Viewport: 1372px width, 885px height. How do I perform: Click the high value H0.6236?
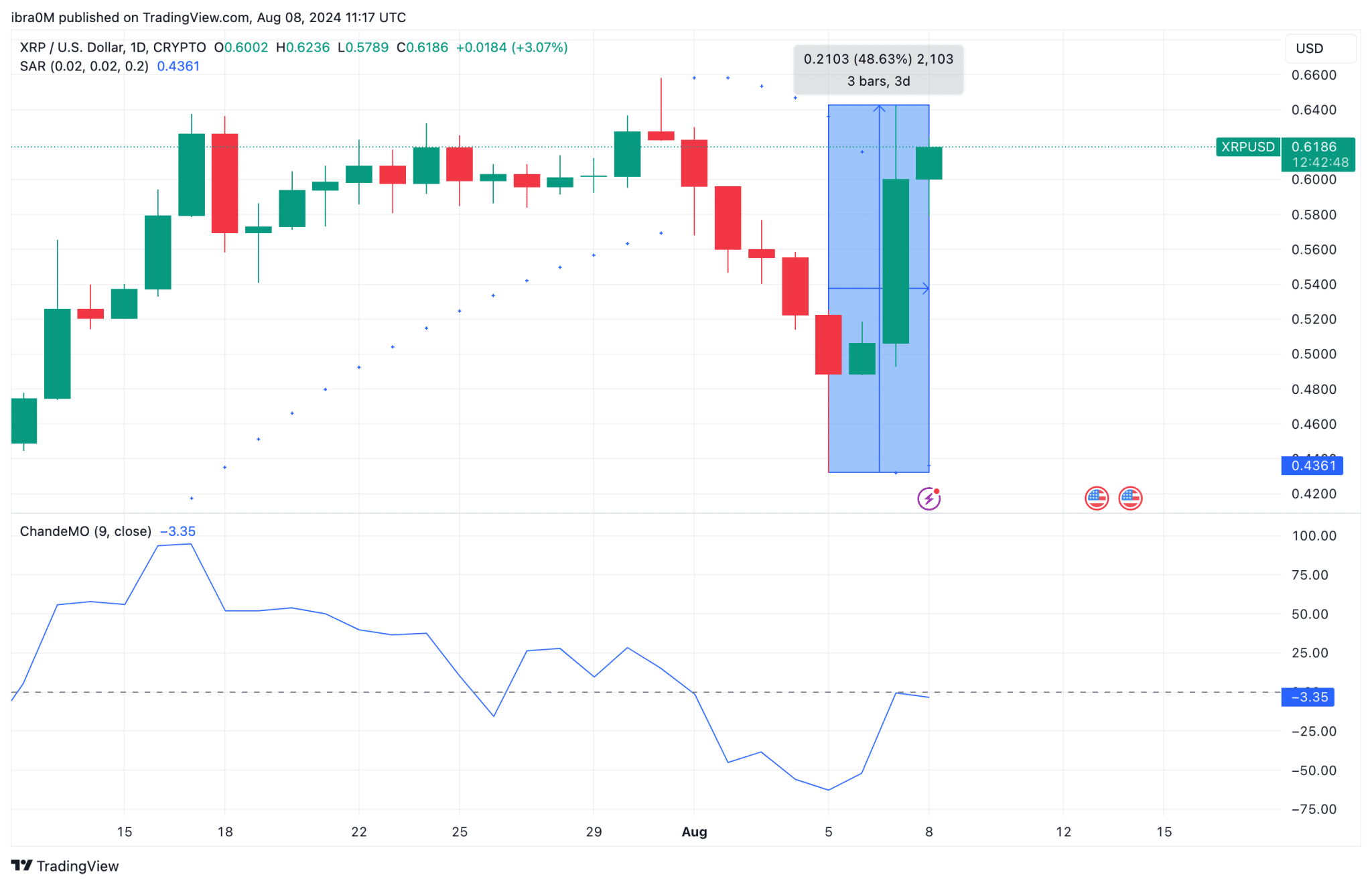tap(303, 48)
